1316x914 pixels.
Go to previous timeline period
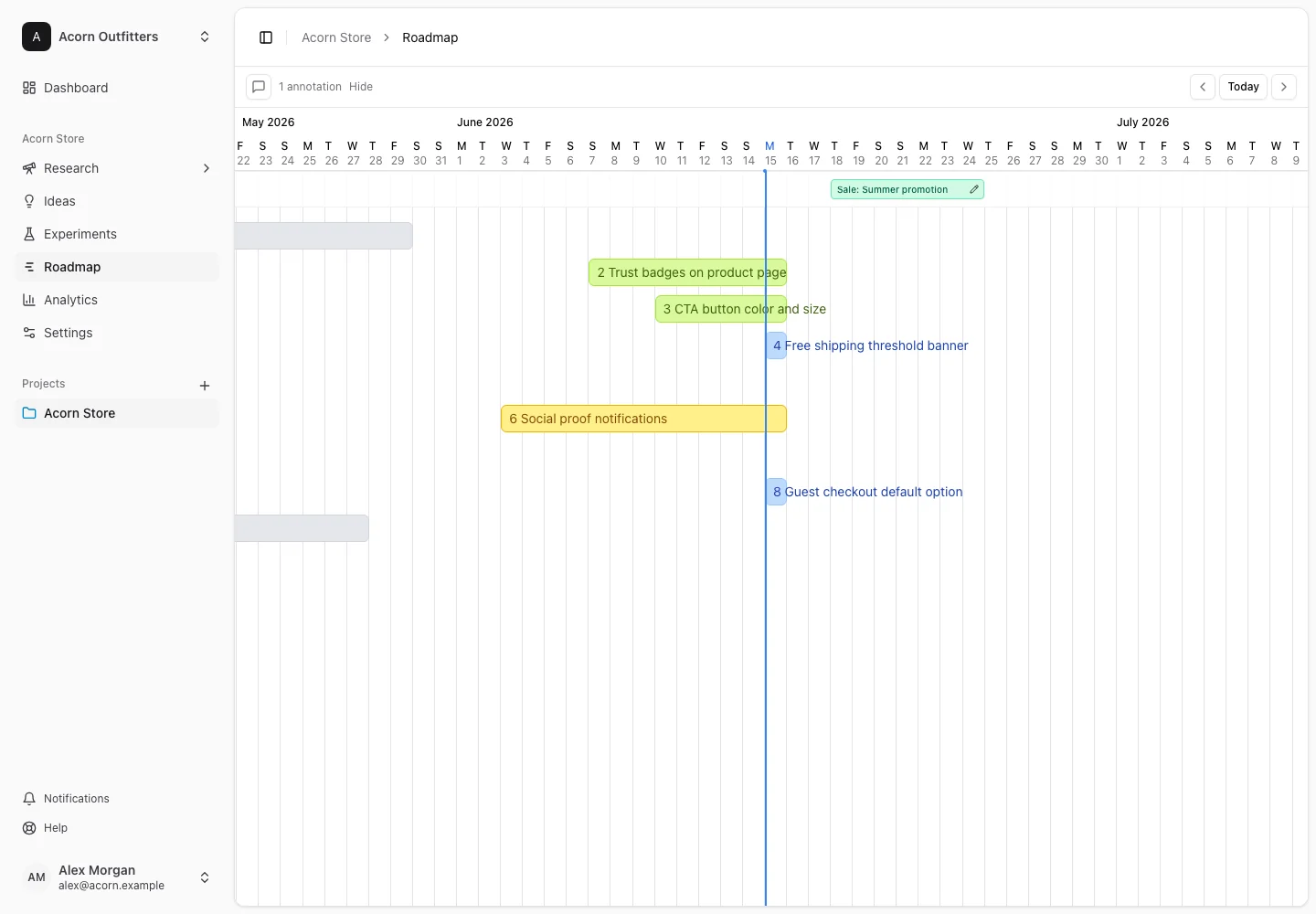point(1203,87)
